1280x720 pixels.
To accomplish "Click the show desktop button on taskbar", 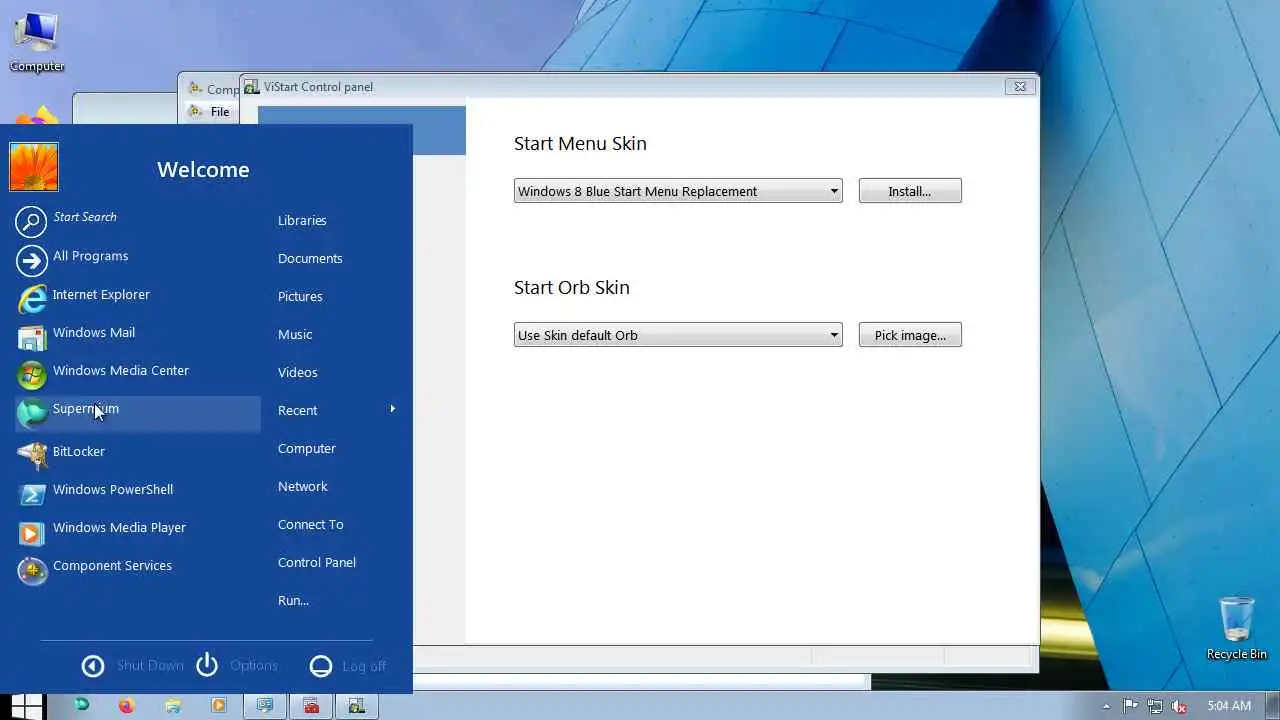I will coord(1272,706).
